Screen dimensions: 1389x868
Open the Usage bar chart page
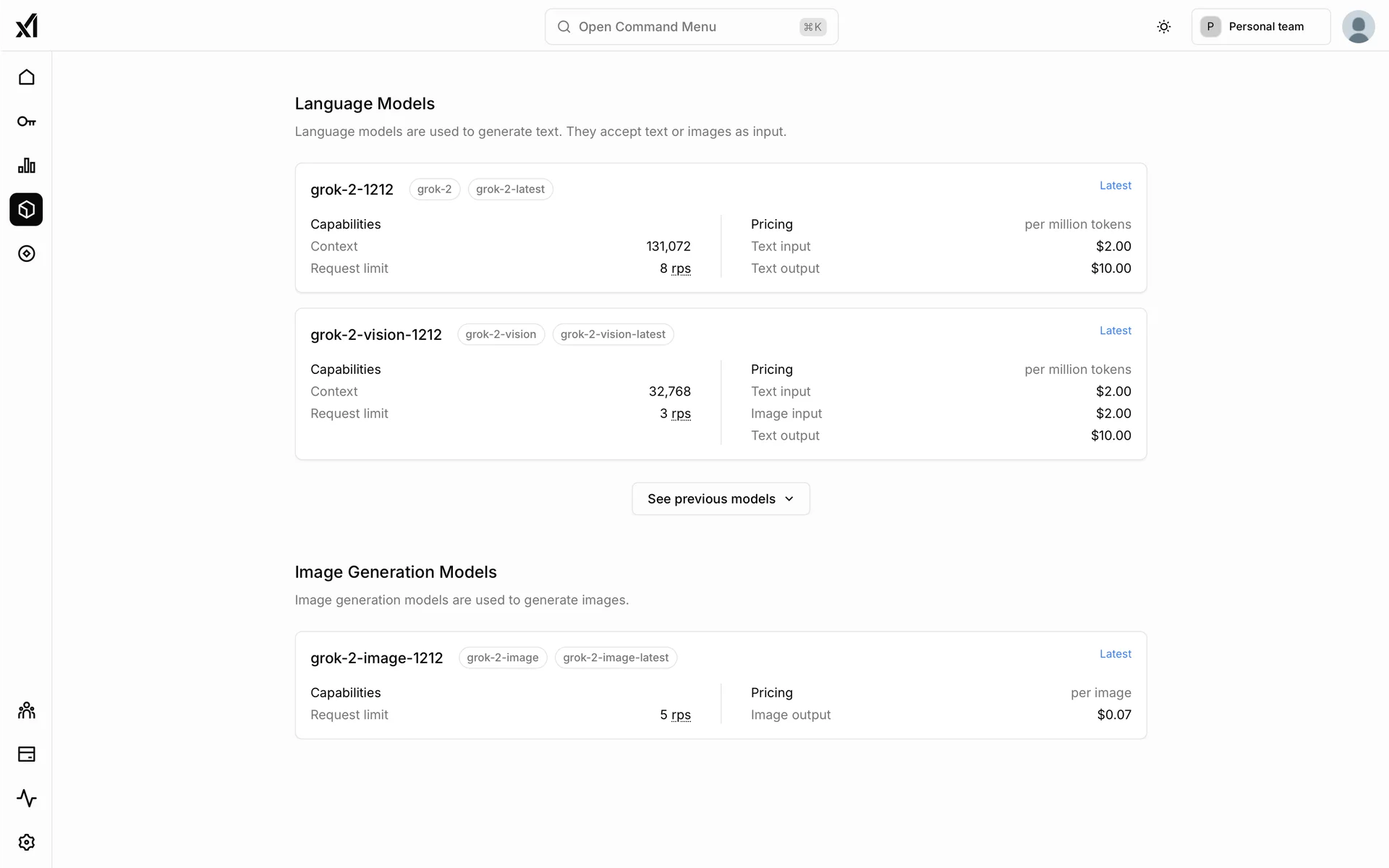[27, 166]
